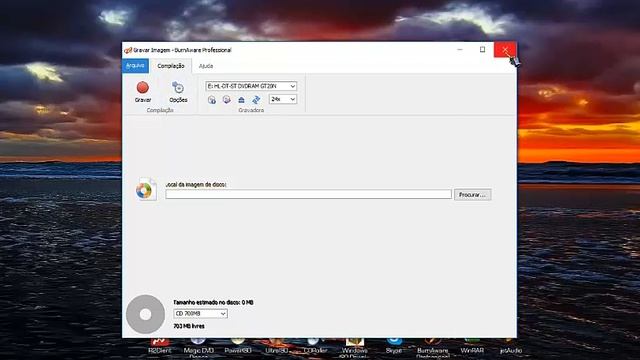
Task: Open the Ajuda tab
Action: click(206, 66)
